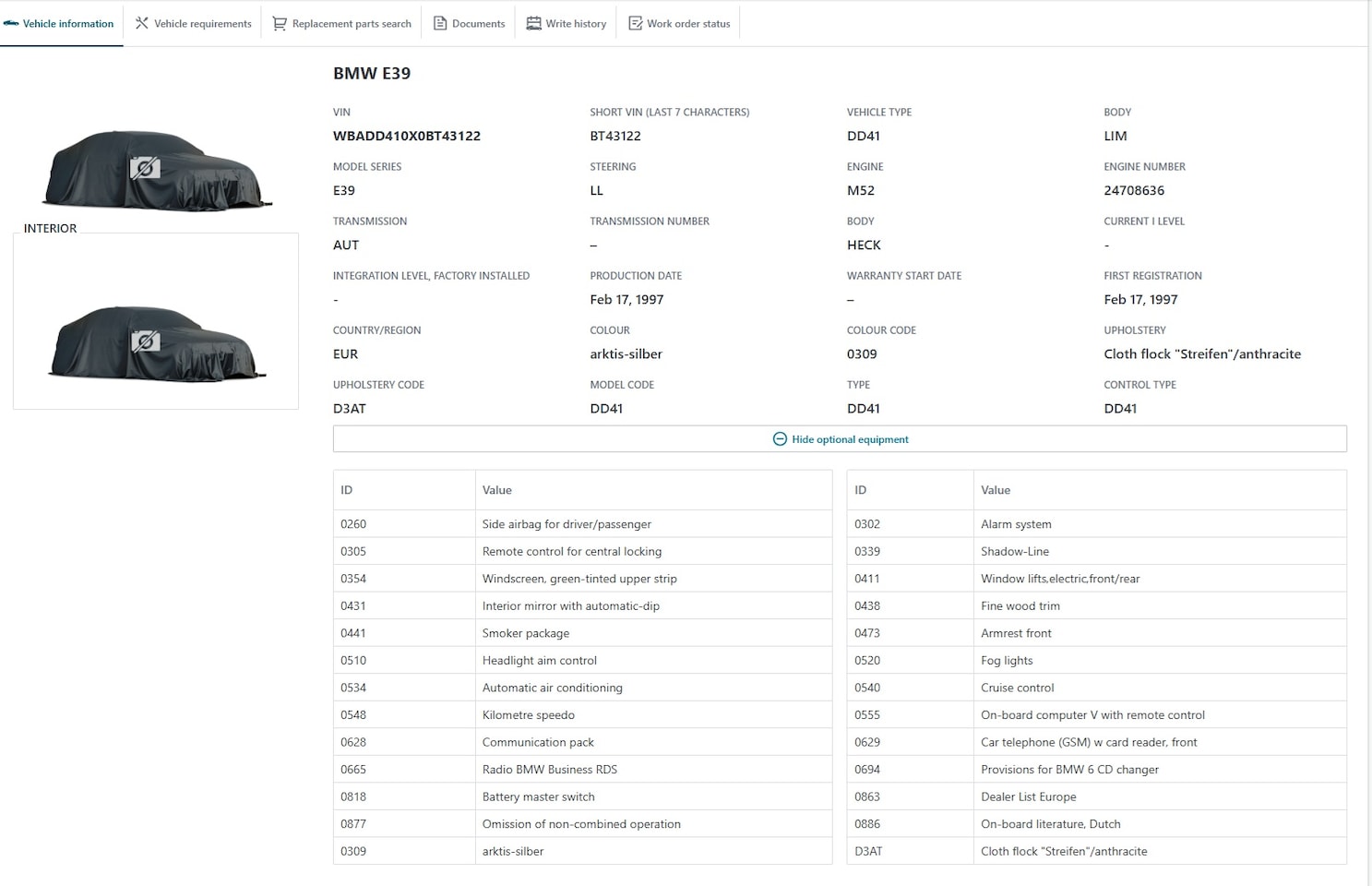Click no-image icon on the exterior car photo

pos(145,168)
